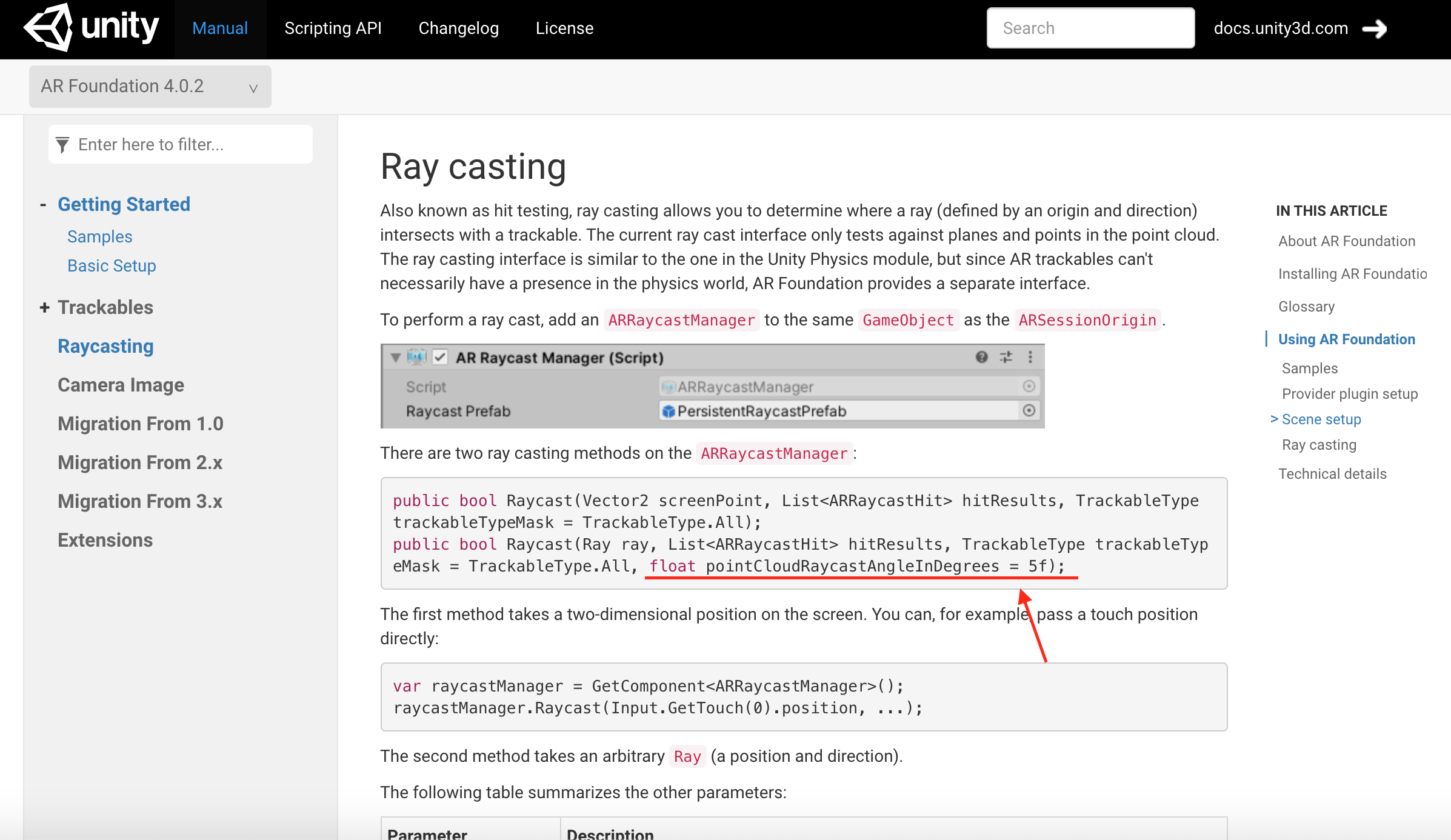Image resolution: width=1451 pixels, height=840 pixels.
Task: Go to Technical details in this article
Action: pos(1332,473)
